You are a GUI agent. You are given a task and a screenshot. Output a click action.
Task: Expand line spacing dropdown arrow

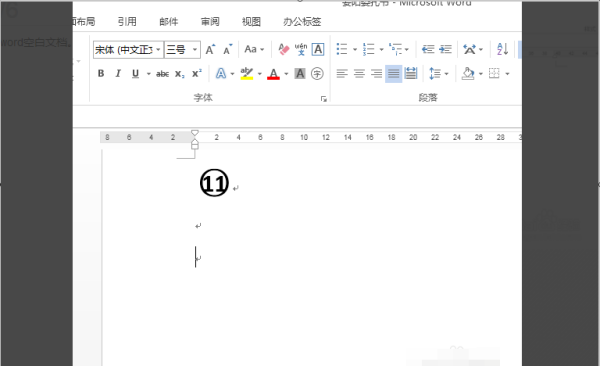(447, 74)
